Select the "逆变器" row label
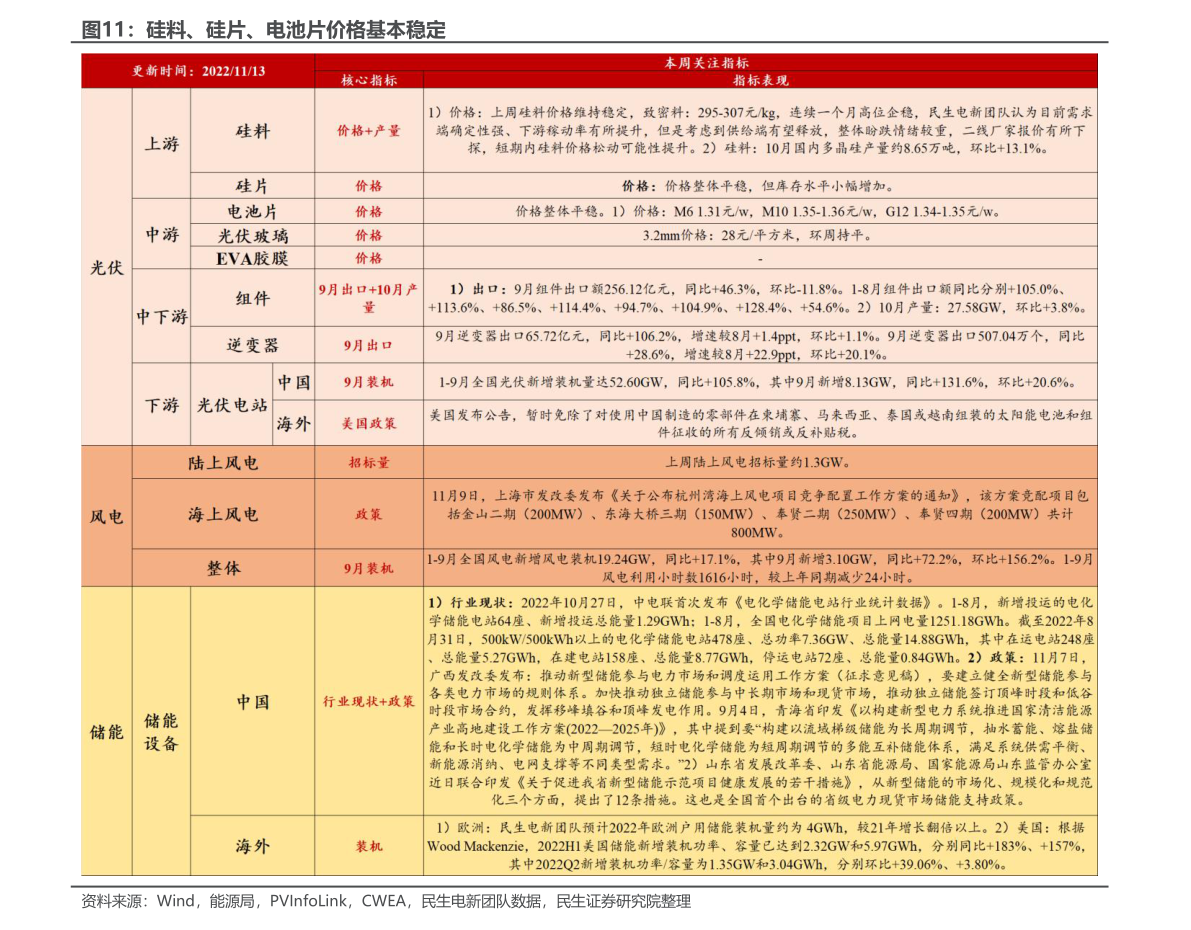Screen dimensions: 1191x930 click(252, 346)
